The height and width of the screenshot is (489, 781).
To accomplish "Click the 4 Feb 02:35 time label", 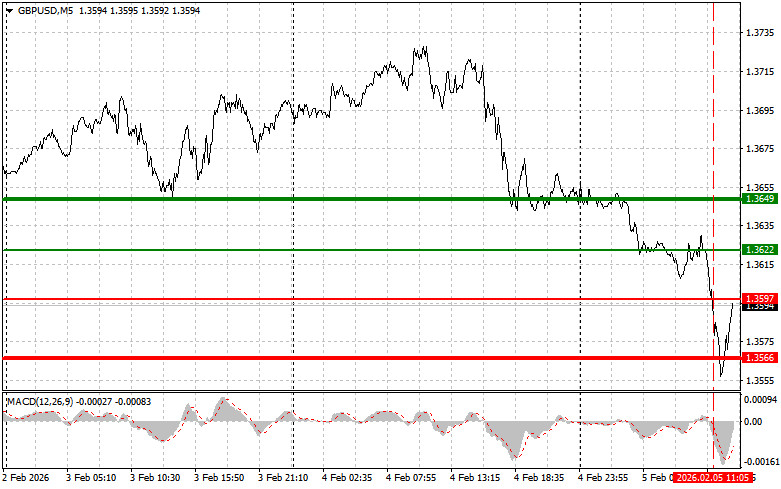I will (x=347, y=478).
